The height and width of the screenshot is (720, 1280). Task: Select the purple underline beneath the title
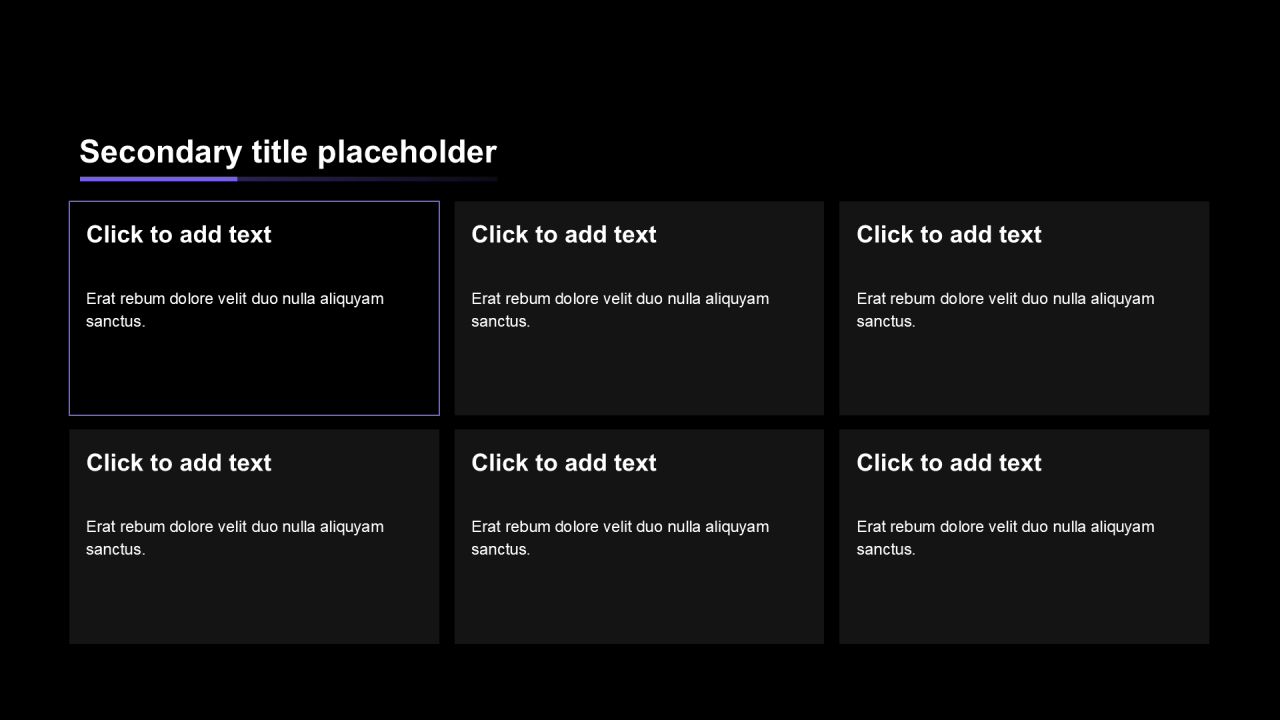pos(160,179)
